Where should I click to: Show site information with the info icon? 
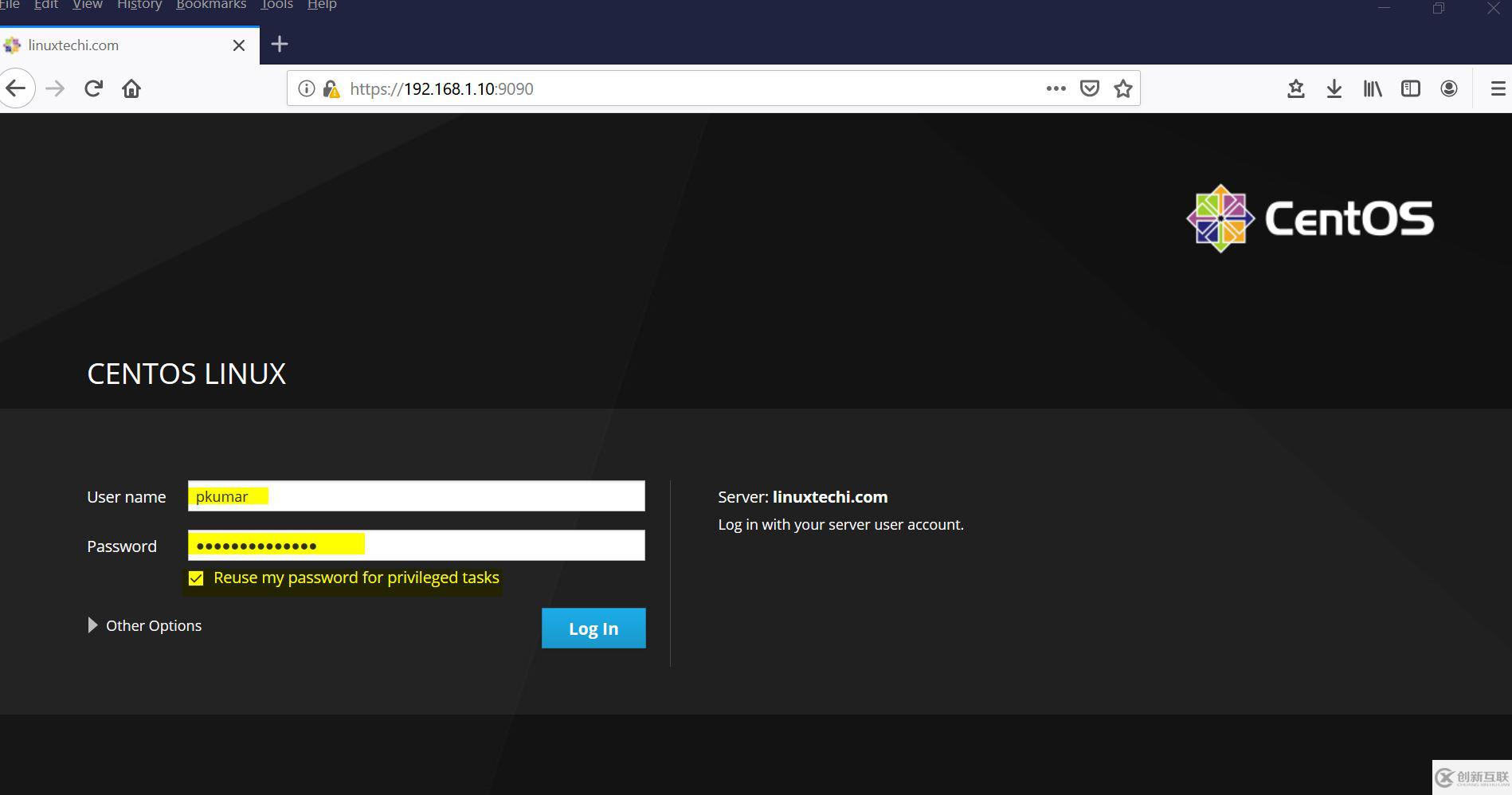tap(306, 88)
